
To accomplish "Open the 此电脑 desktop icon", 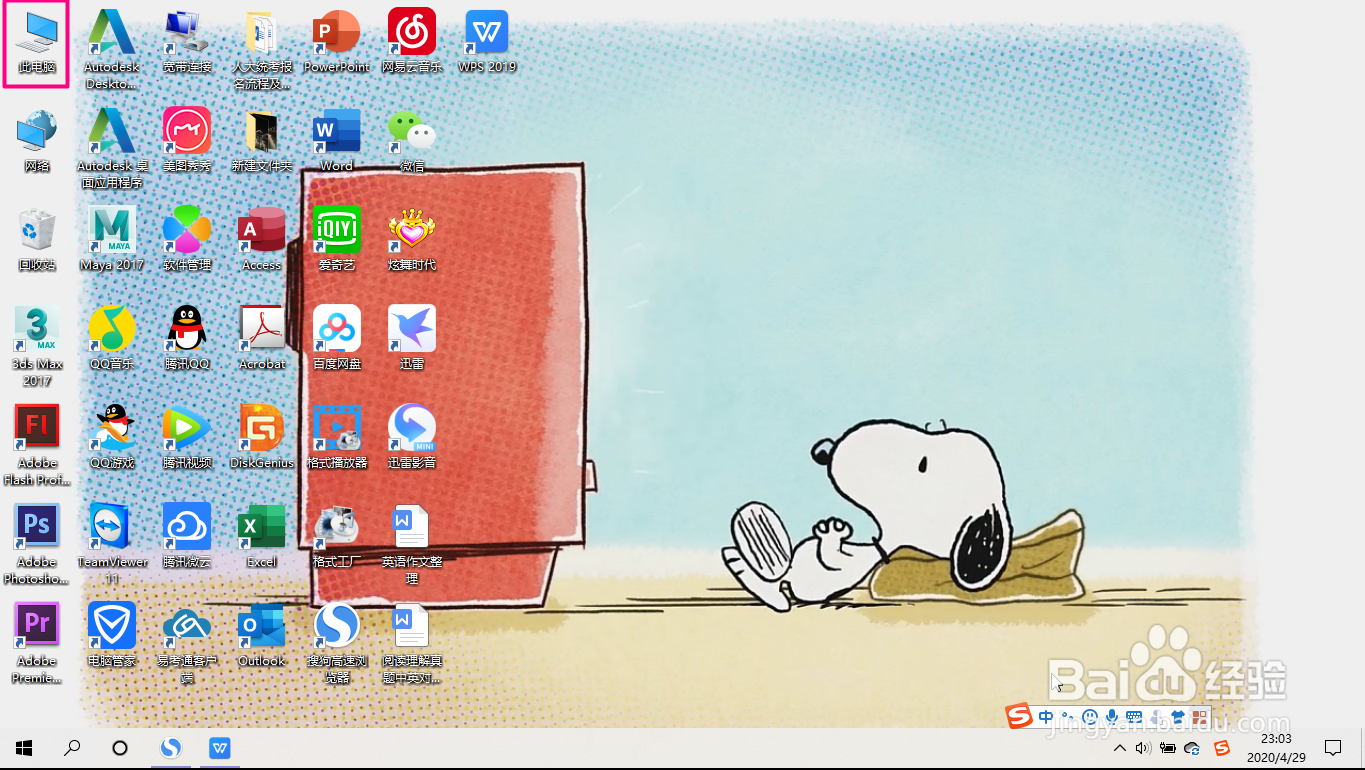I will pyautogui.click(x=36, y=43).
